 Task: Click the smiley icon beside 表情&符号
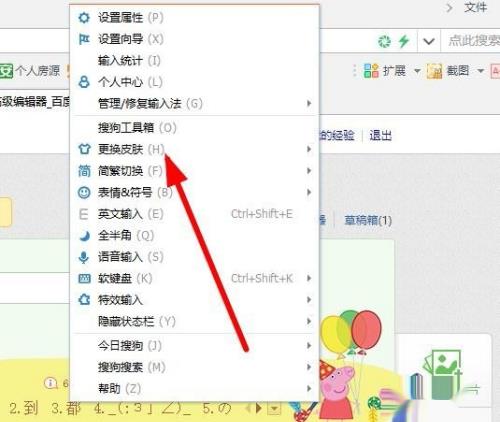[84, 192]
